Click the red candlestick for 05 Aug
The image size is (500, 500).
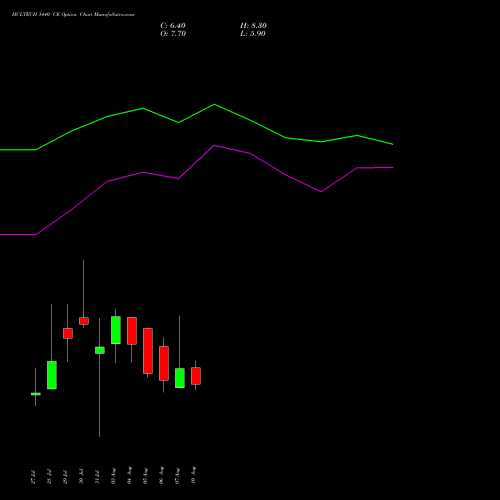click(148, 351)
